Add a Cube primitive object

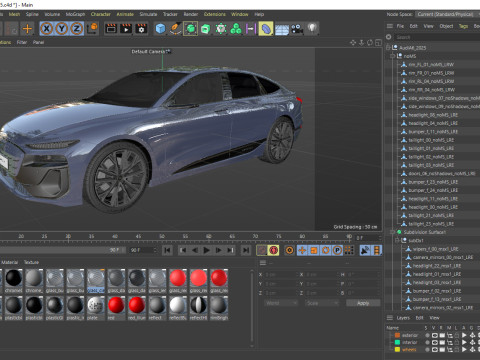click(x=160, y=29)
